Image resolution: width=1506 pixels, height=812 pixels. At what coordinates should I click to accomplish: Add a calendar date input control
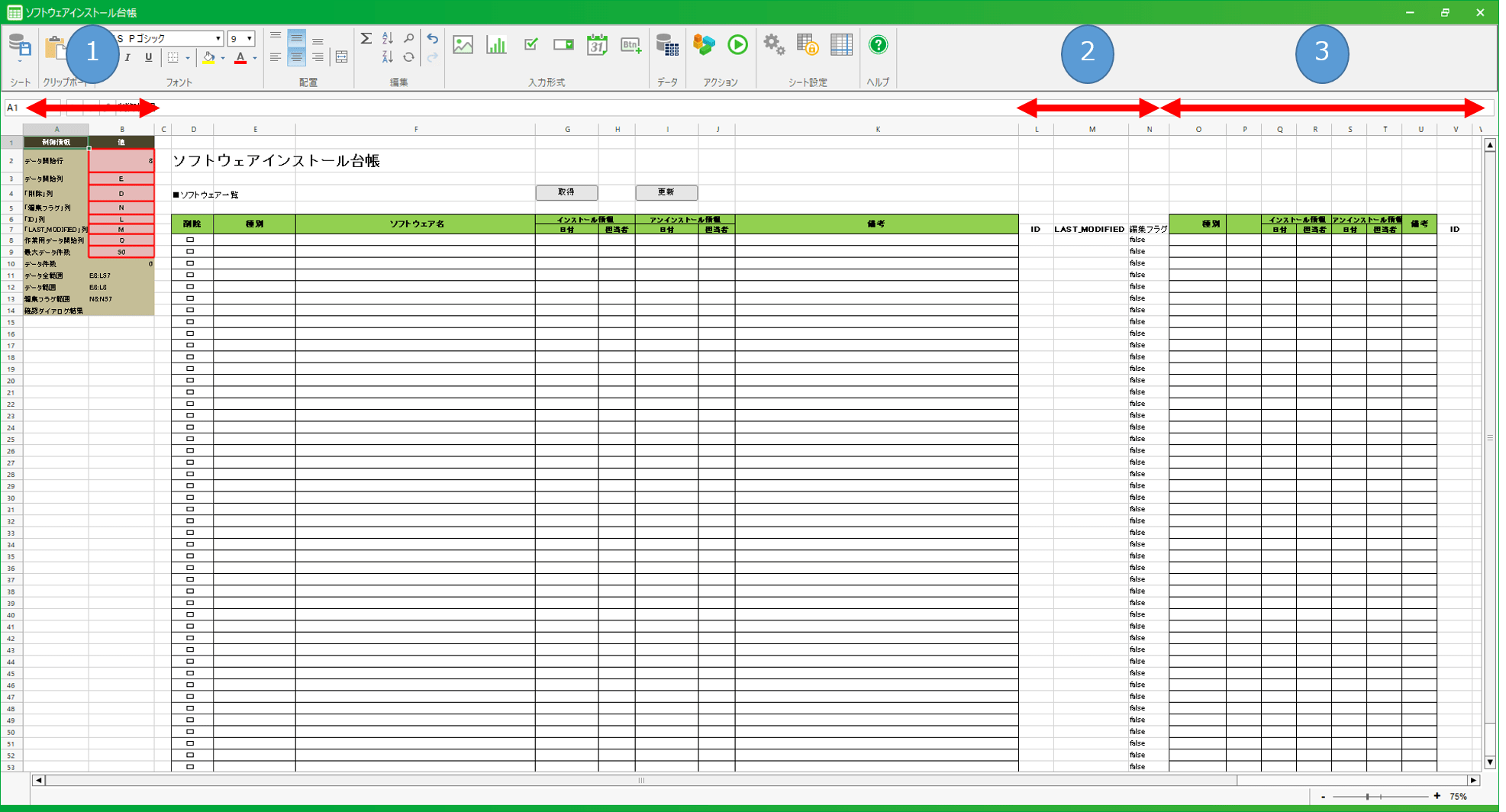597,45
